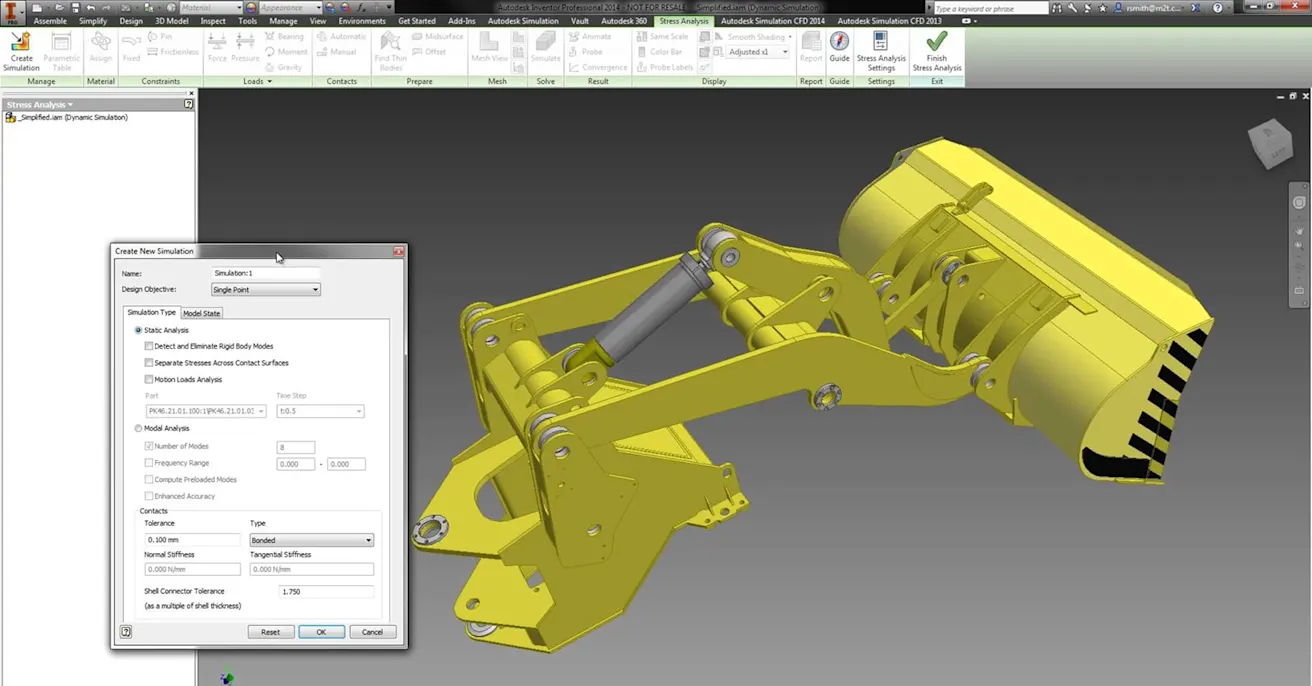The height and width of the screenshot is (686, 1312).
Task: Open the Adjusted x1 display dropdown
Action: coord(757,52)
